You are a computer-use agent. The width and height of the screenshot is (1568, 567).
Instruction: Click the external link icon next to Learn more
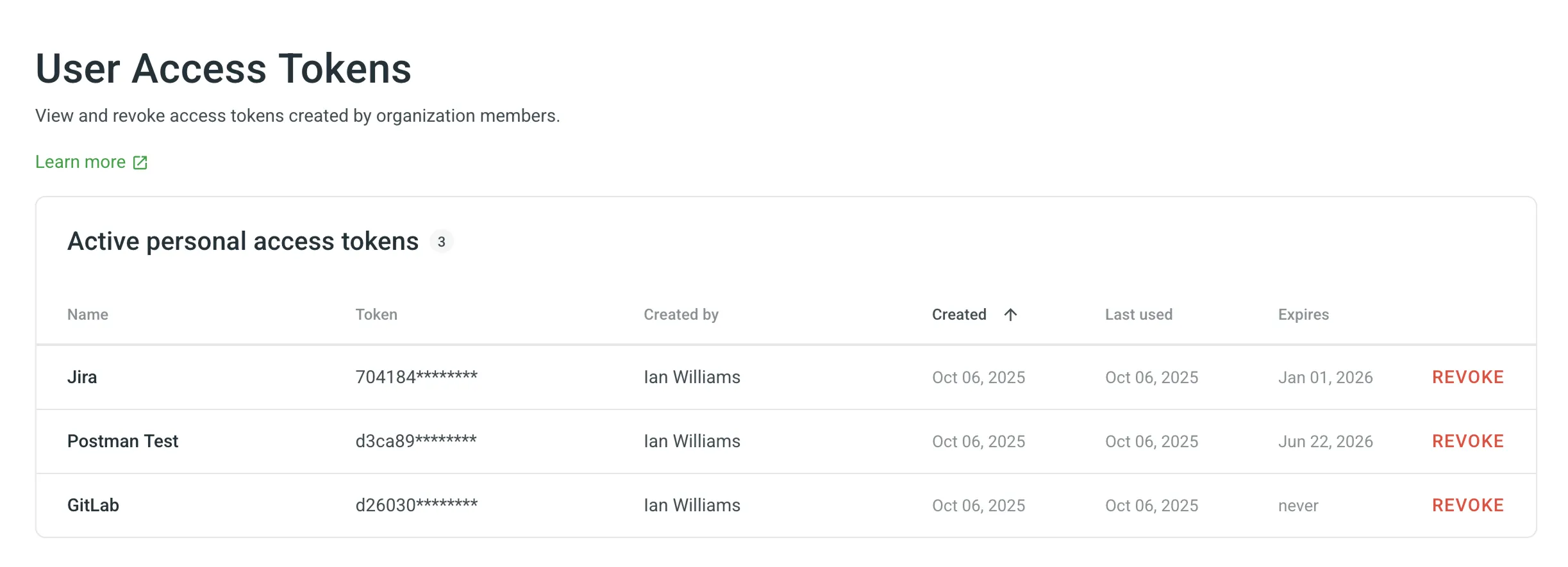point(140,162)
